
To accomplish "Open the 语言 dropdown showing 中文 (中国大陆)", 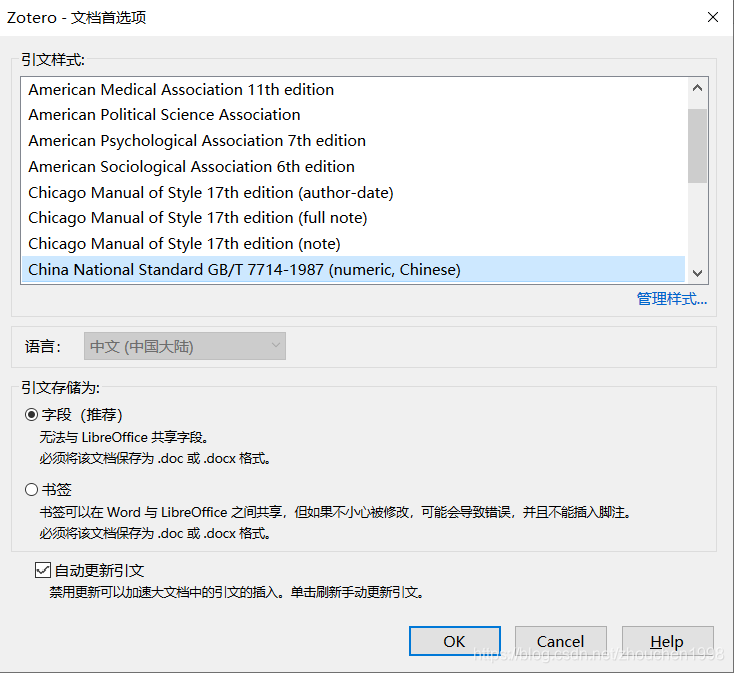I will coord(185,346).
